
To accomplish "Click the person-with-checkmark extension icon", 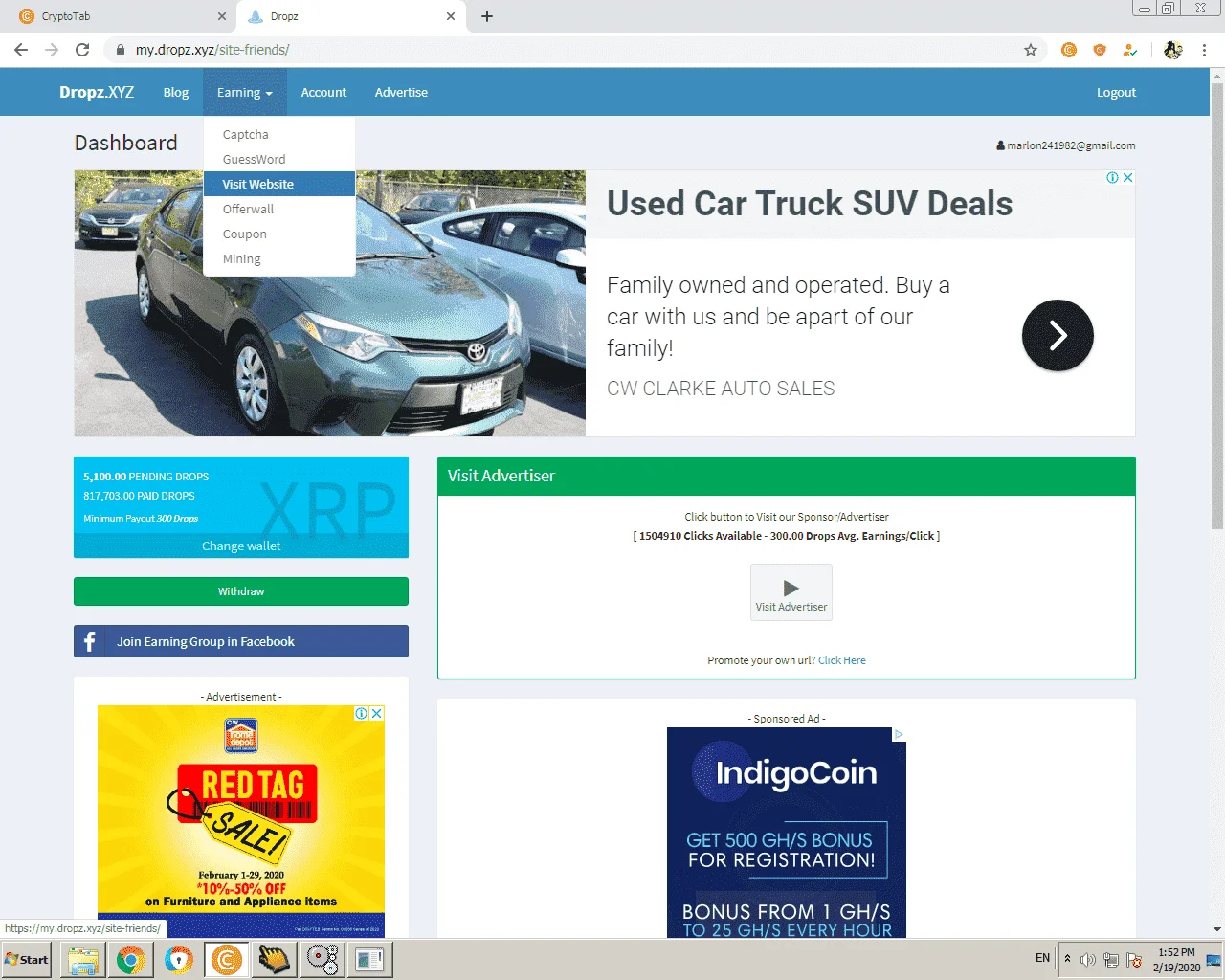I will [1130, 50].
